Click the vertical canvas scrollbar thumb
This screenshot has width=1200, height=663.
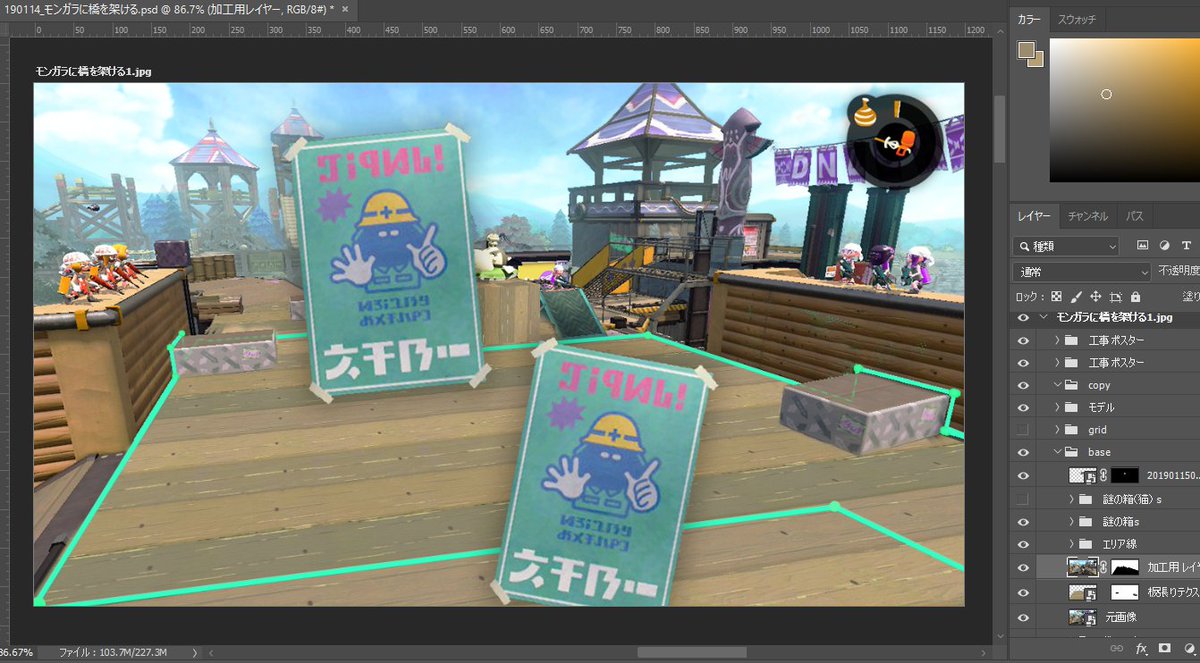[1000, 128]
